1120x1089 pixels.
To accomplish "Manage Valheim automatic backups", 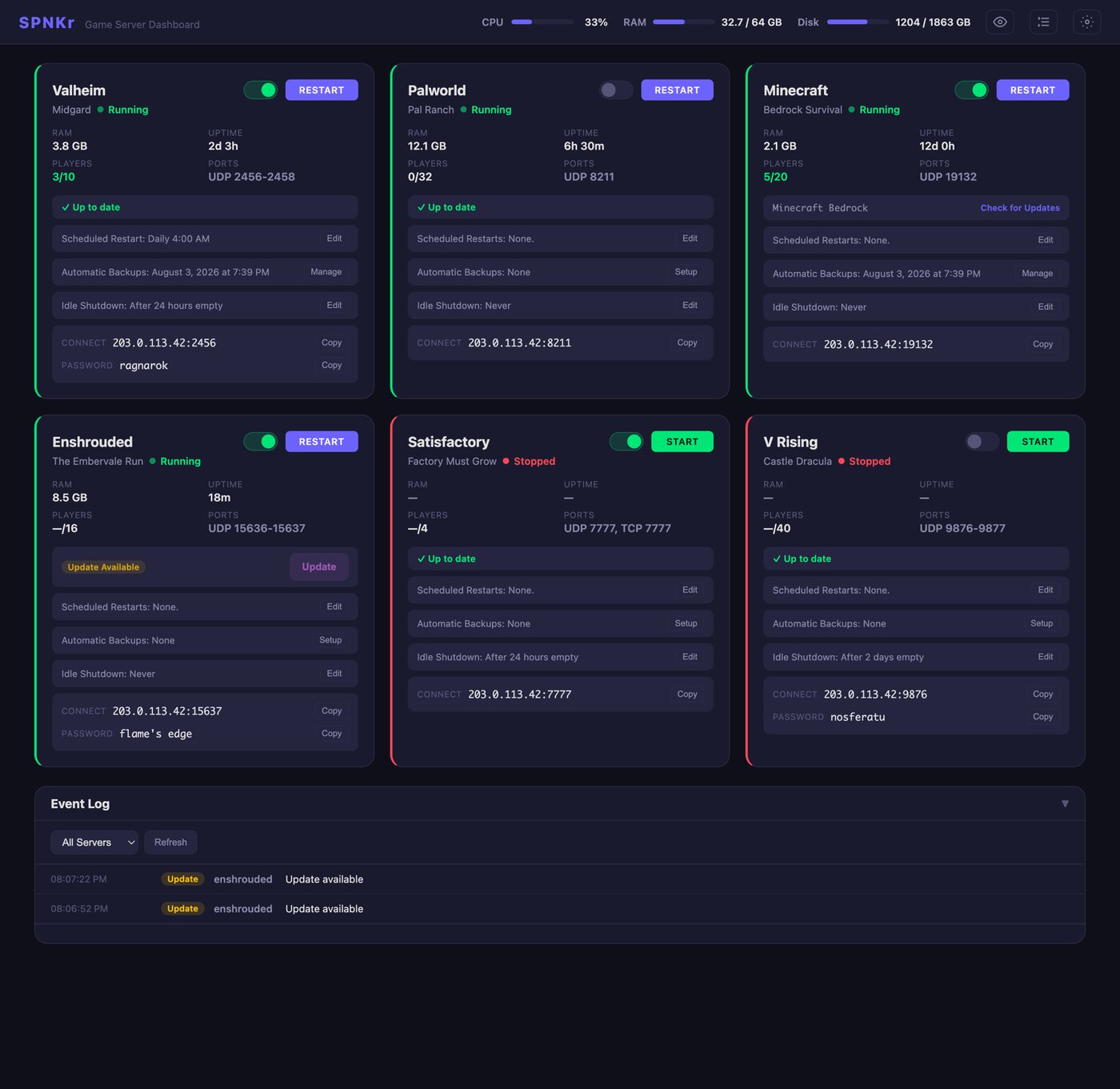I will pyautogui.click(x=326, y=272).
